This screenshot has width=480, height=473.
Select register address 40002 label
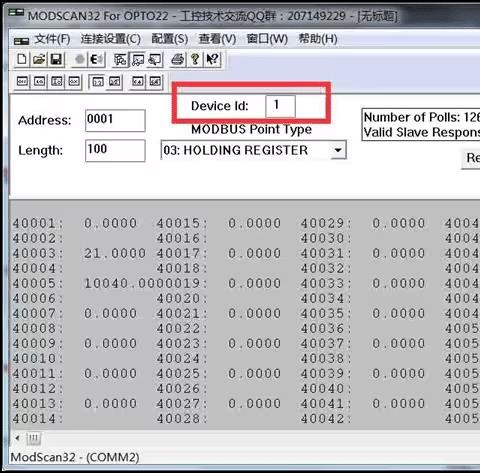point(38,238)
